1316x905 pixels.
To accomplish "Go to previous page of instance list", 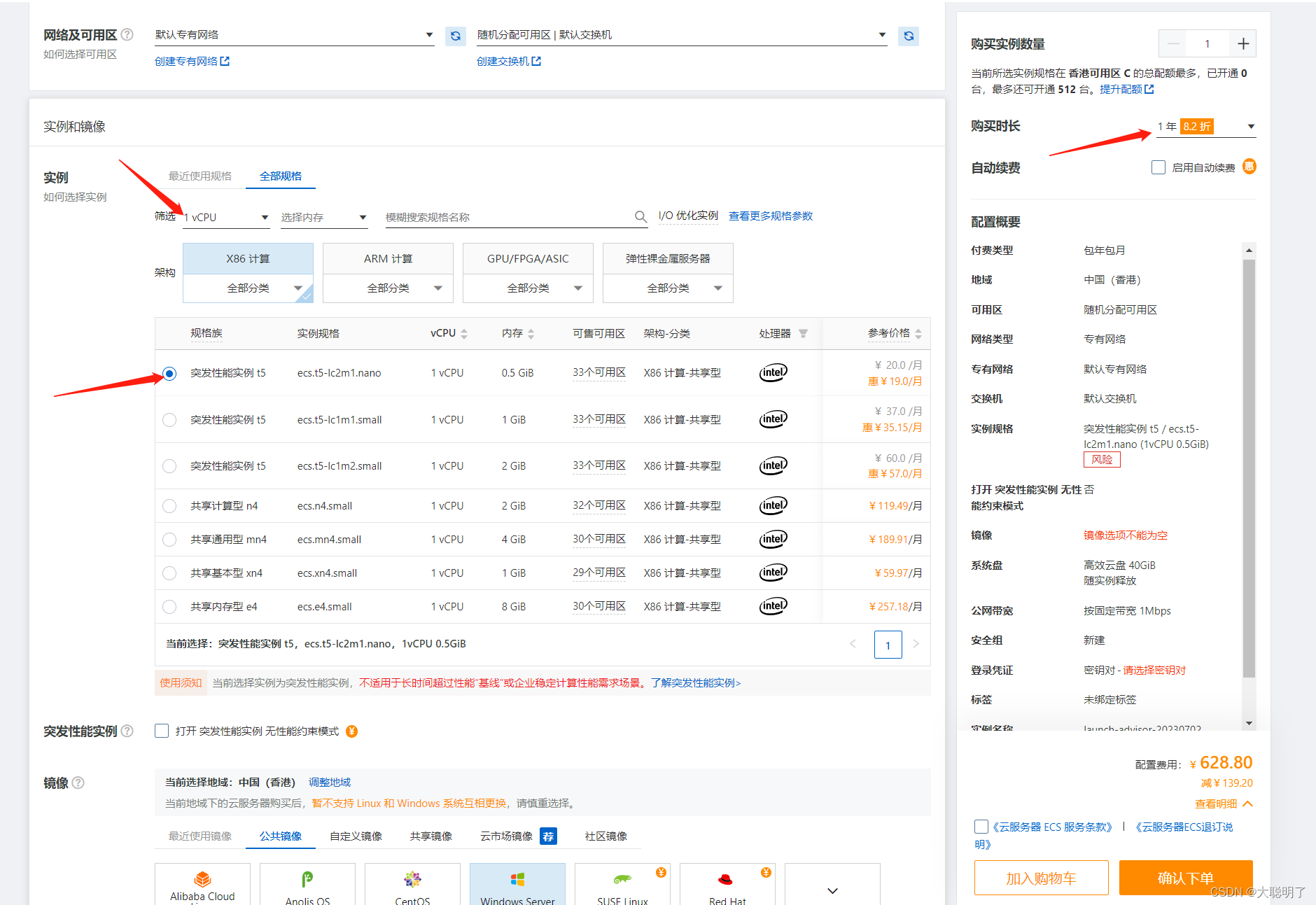I will coord(853,644).
